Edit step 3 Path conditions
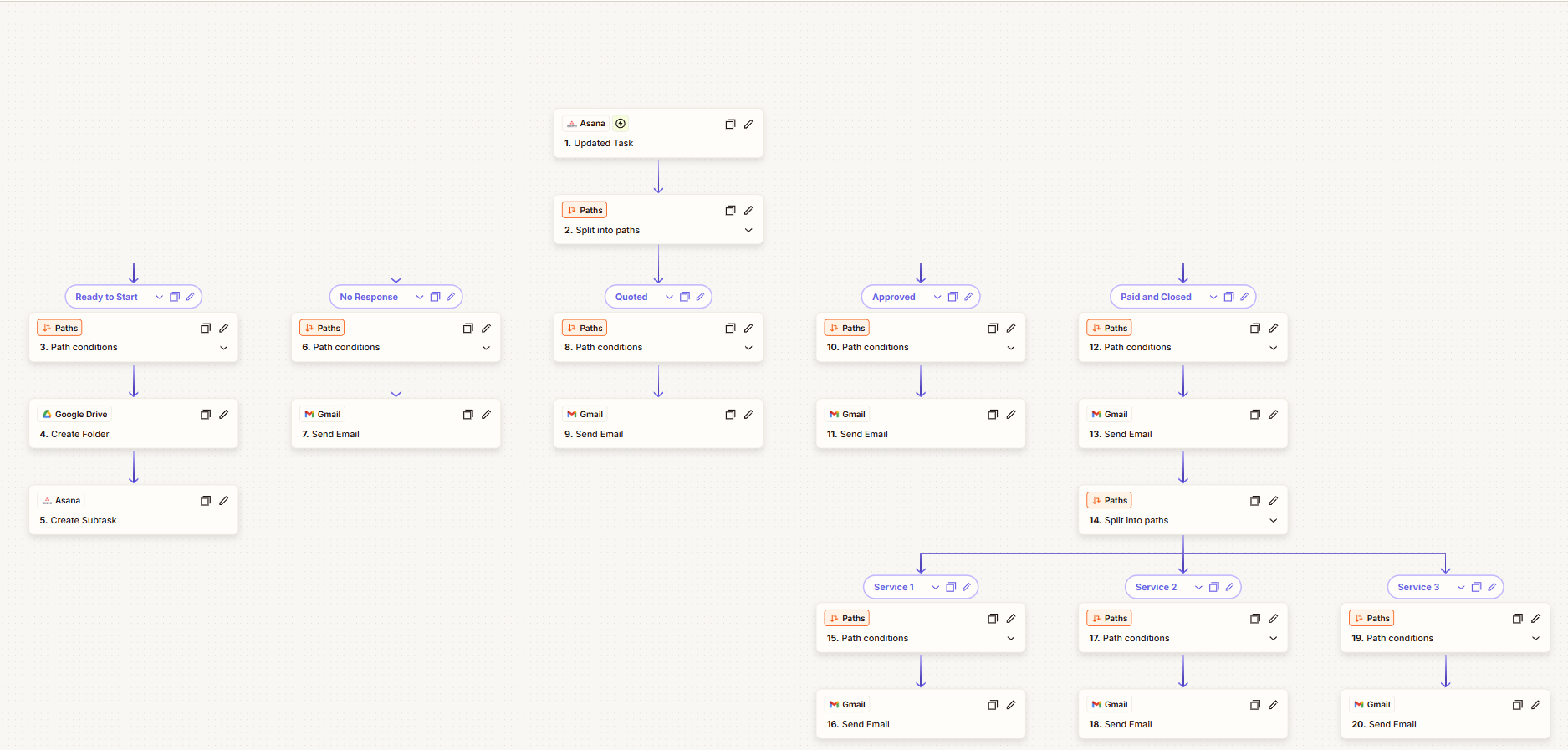The height and width of the screenshot is (750, 1568). tap(224, 329)
